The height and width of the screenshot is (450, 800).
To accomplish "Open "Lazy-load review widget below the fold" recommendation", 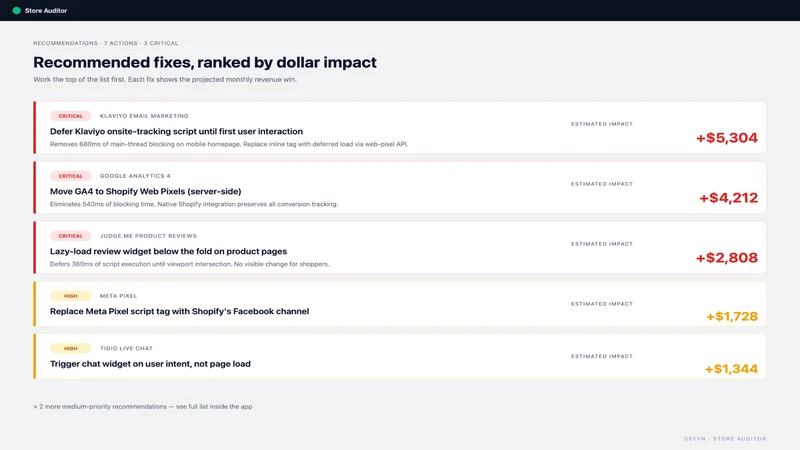I will tap(168, 251).
